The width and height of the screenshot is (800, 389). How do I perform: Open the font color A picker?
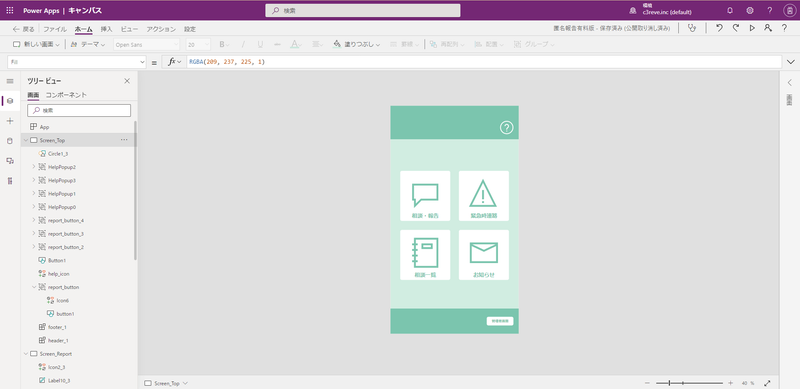[x=295, y=44]
